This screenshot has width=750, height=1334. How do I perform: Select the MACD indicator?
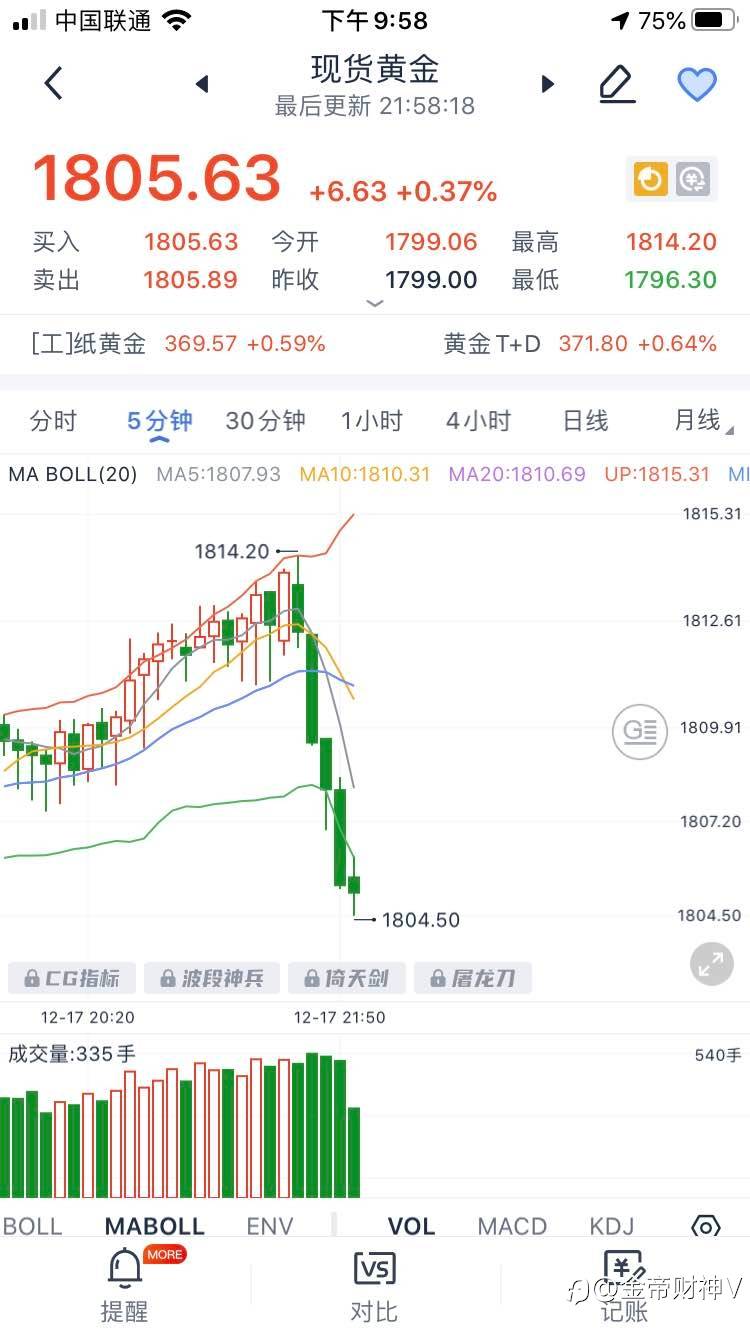512,1226
